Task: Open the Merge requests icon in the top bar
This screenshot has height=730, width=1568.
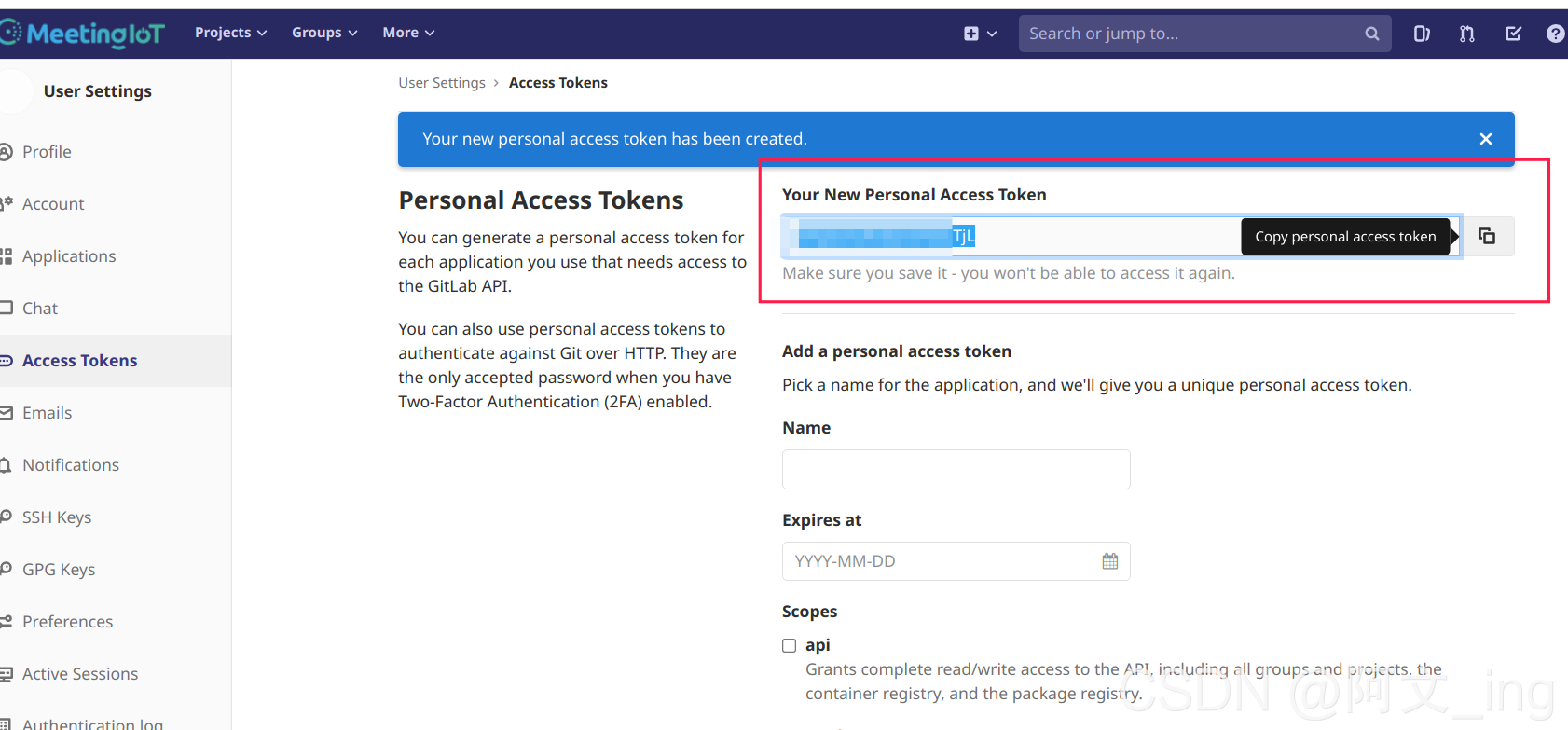Action: [1467, 34]
